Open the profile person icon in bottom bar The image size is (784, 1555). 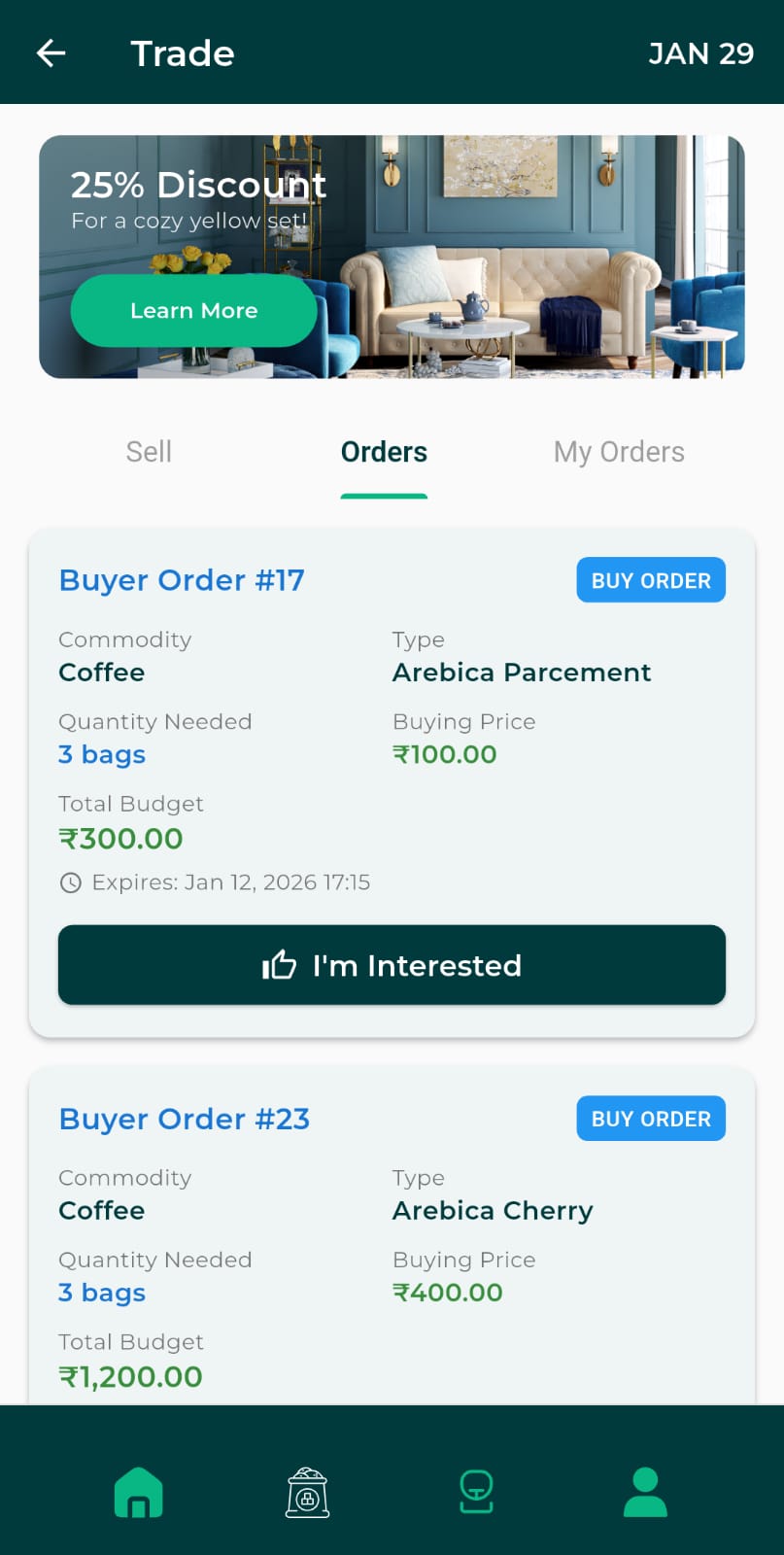pyautogui.click(x=645, y=1492)
